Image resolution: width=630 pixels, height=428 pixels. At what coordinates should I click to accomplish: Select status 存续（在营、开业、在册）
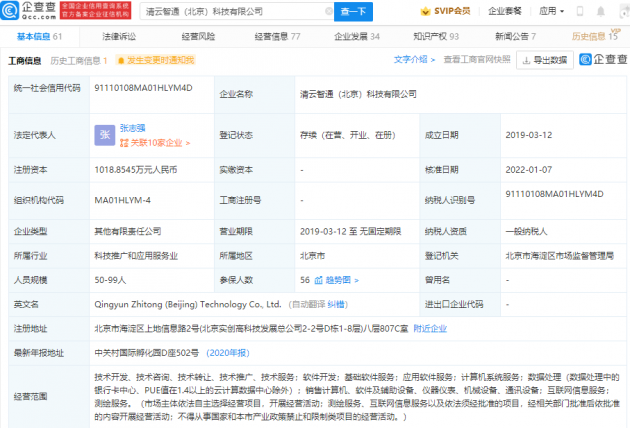coord(348,135)
